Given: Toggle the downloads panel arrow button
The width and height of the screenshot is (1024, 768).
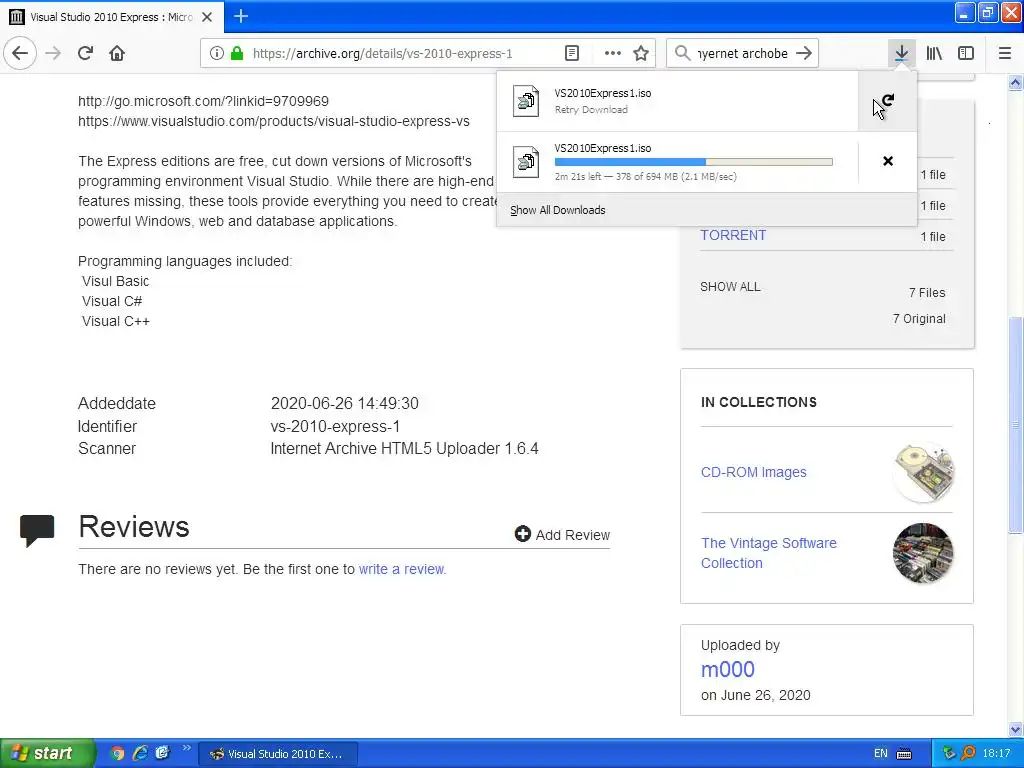Looking at the screenshot, I should point(901,53).
